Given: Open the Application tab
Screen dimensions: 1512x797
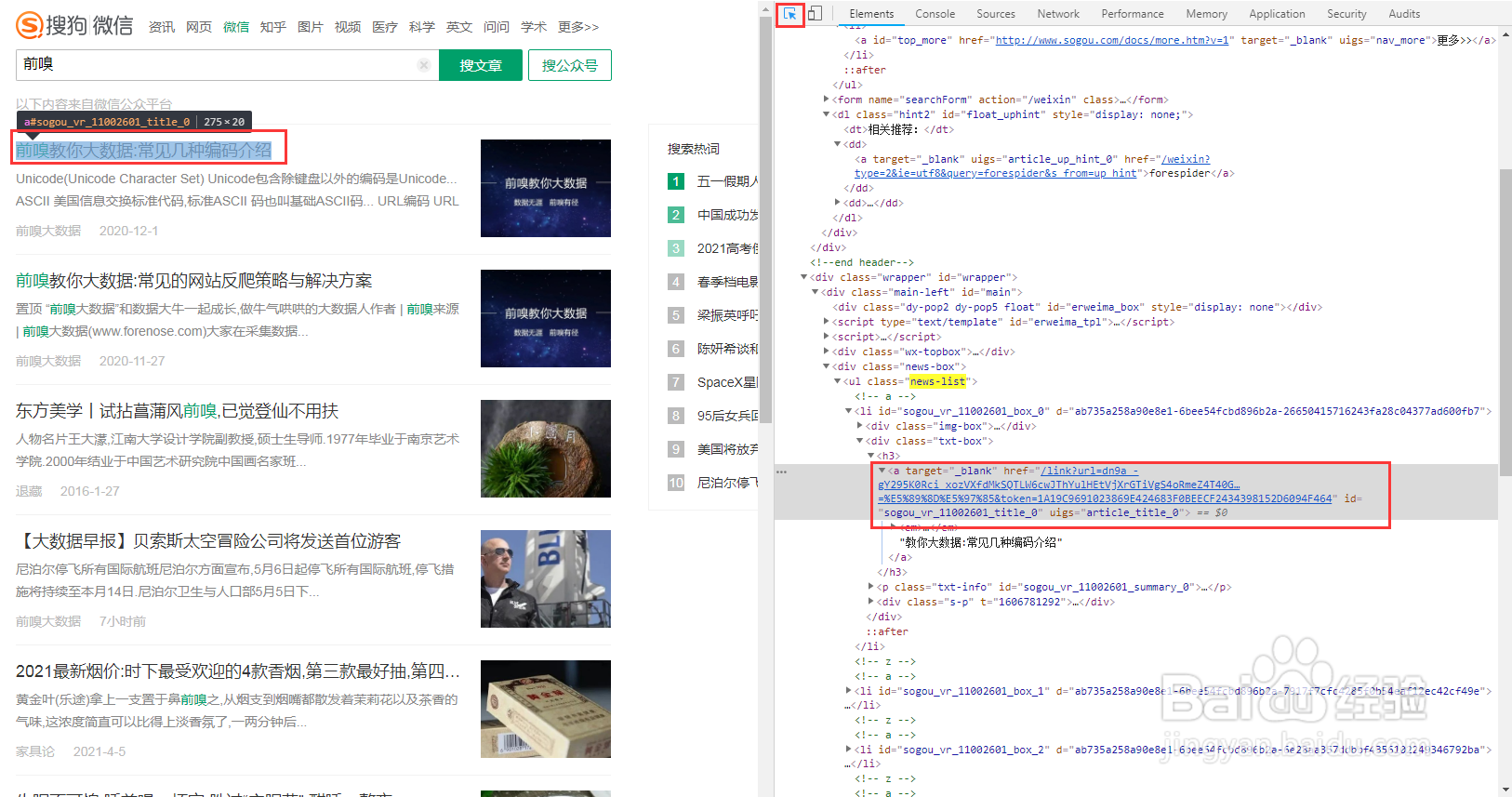Looking at the screenshot, I should click(x=1277, y=14).
